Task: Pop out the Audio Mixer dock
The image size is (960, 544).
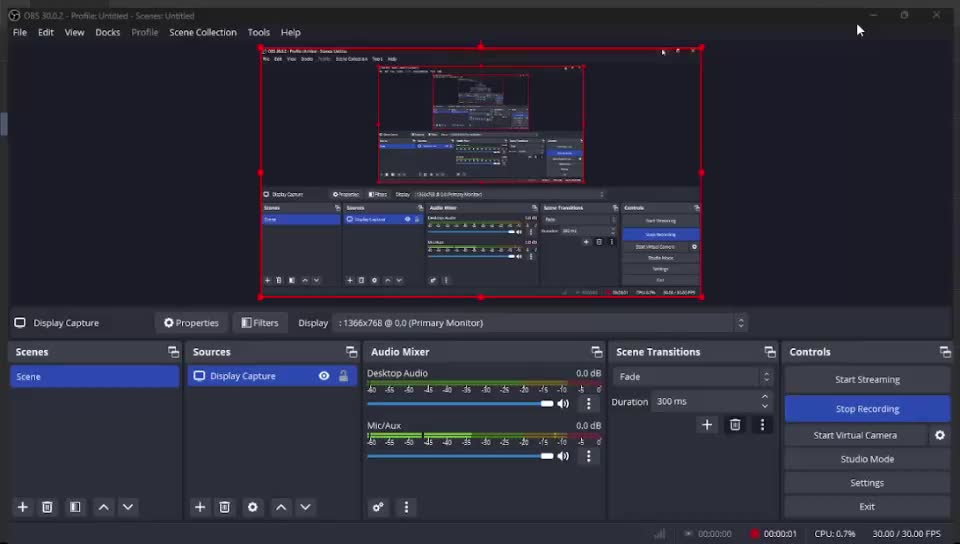Action: click(x=596, y=352)
